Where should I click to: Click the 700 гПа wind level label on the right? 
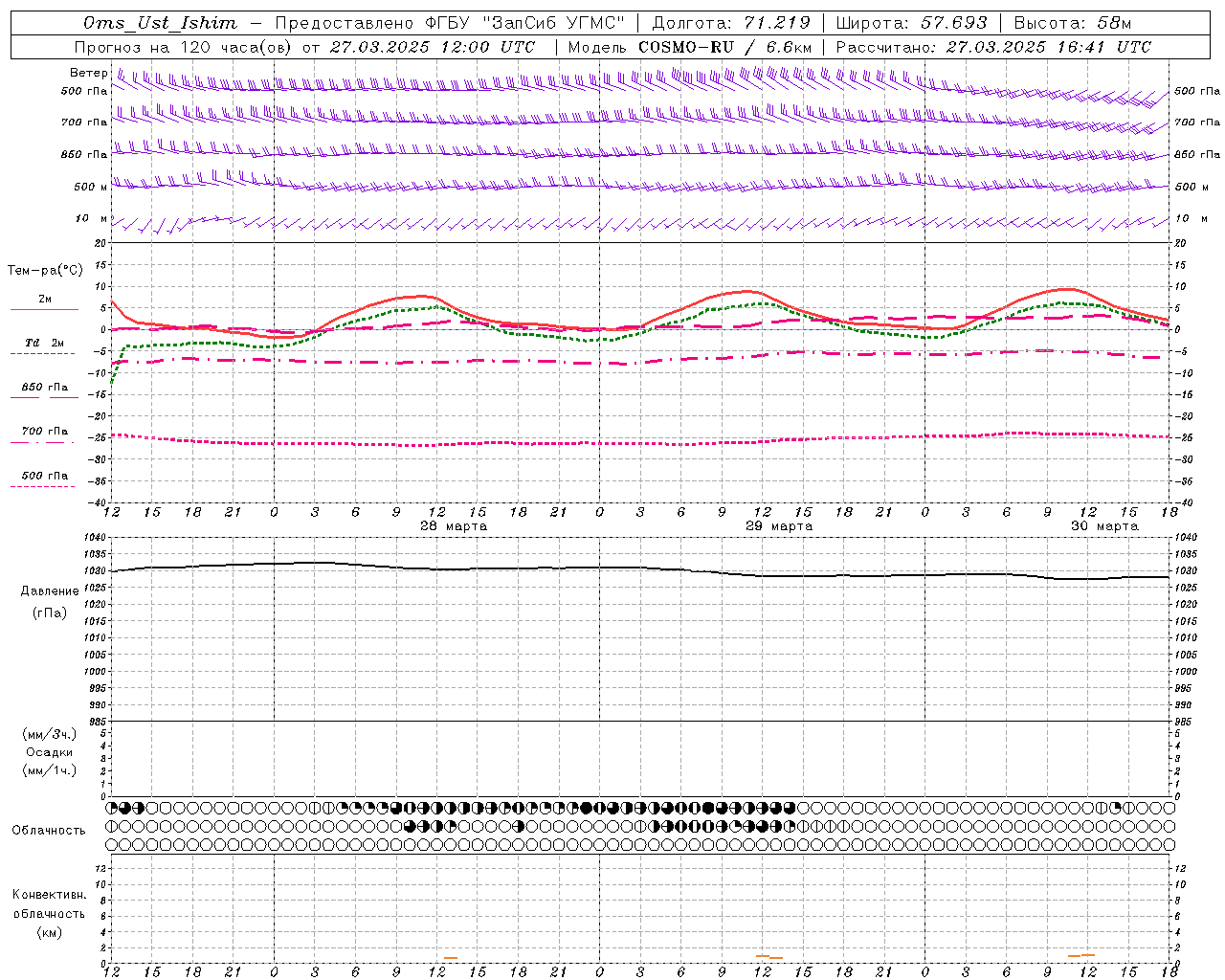point(1197,122)
